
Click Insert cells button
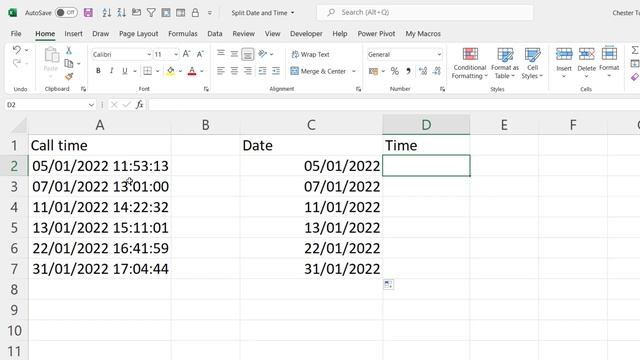(x=564, y=62)
